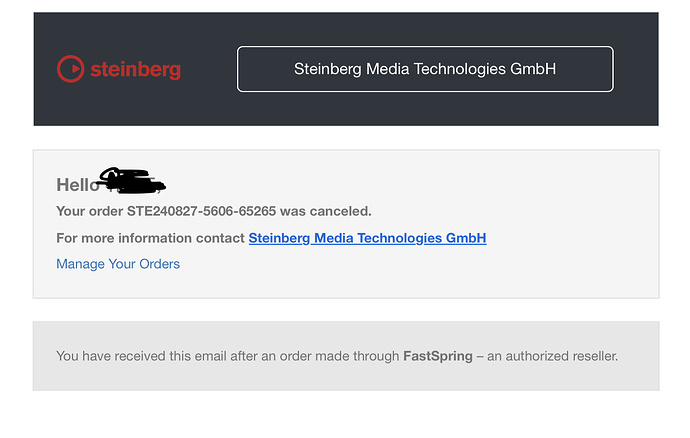This screenshot has width=690, height=438.
Task: Click the red steinberg wordmark text
Action: [135, 69]
